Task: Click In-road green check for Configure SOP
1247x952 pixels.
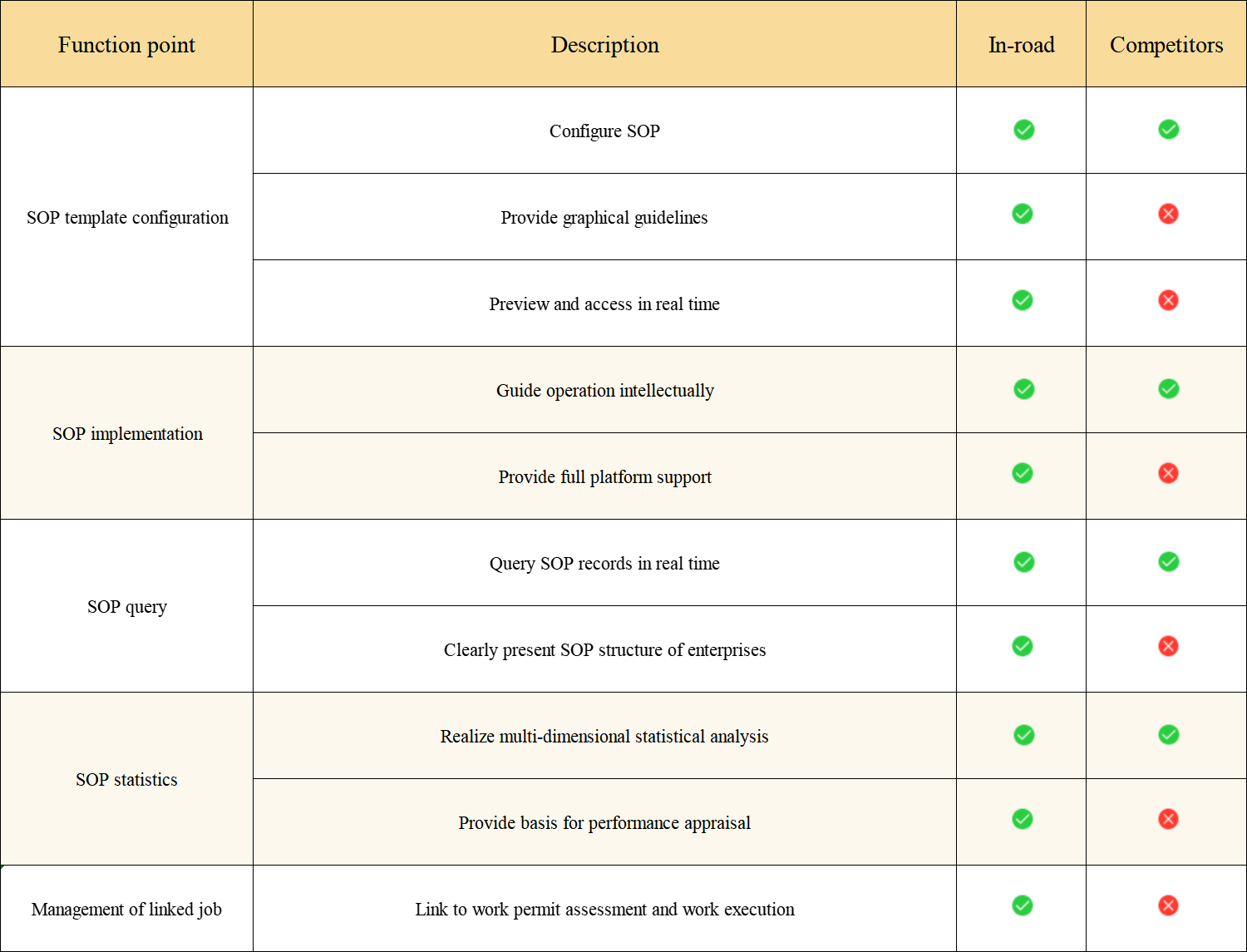Action: 1023,130
